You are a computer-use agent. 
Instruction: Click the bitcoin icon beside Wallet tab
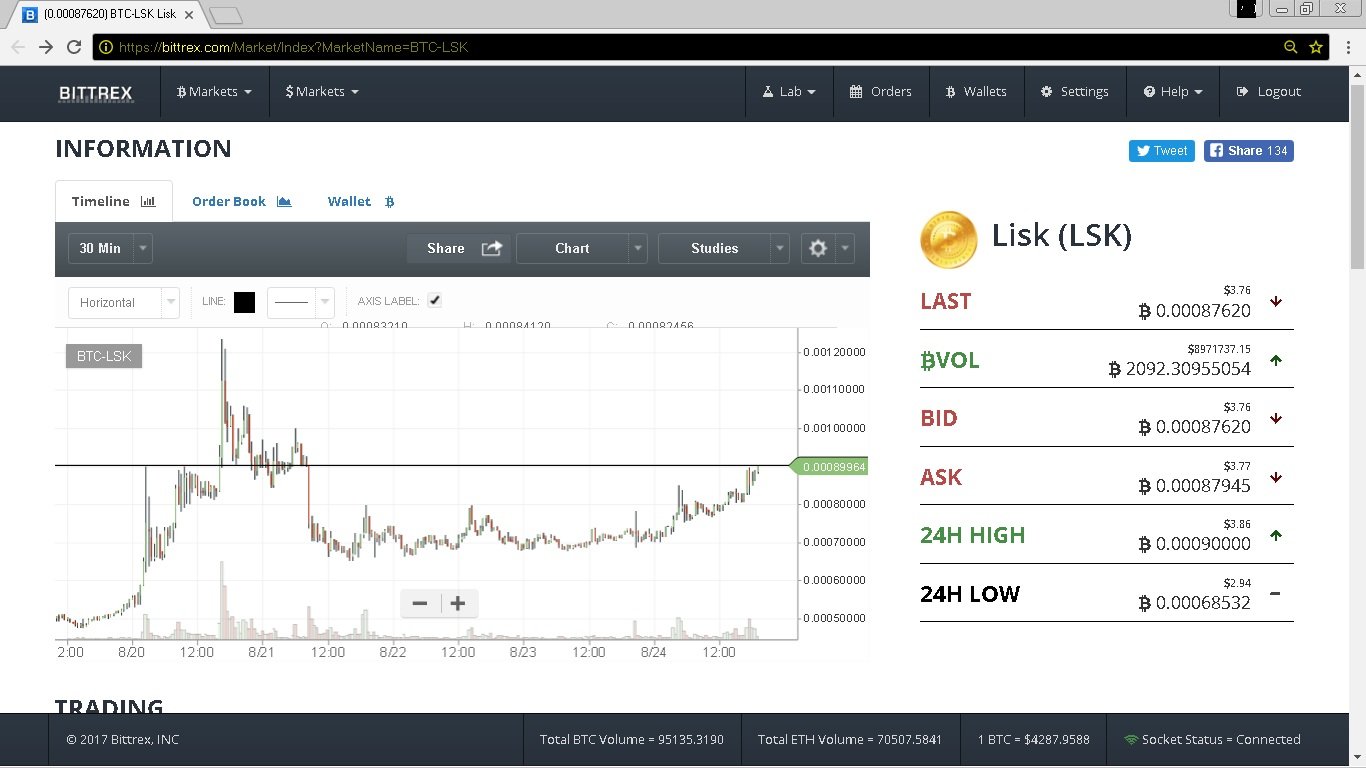point(389,202)
